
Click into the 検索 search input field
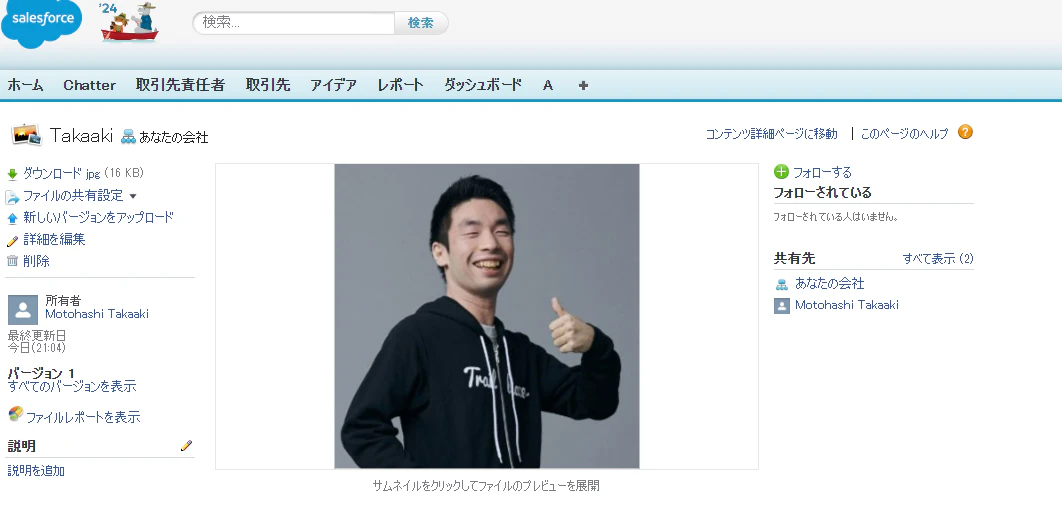[x=294, y=23]
